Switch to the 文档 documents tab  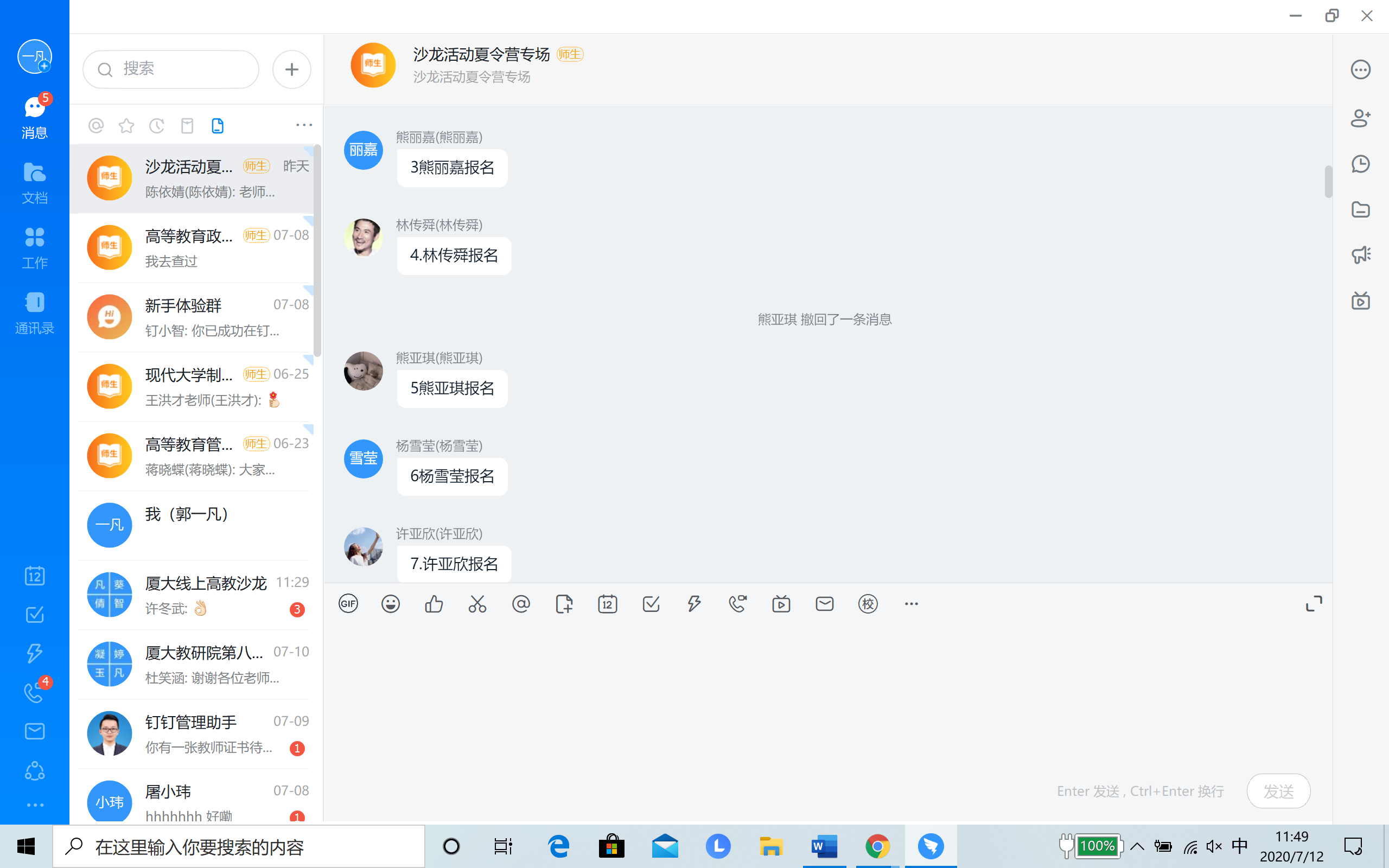pos(34,183)
